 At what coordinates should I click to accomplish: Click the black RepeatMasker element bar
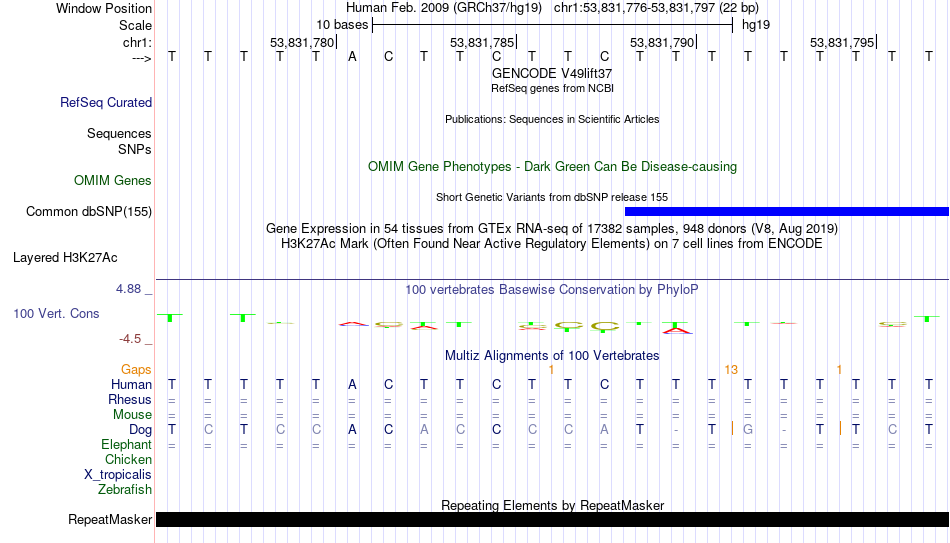pyautogui.click(x=553, y=519)
